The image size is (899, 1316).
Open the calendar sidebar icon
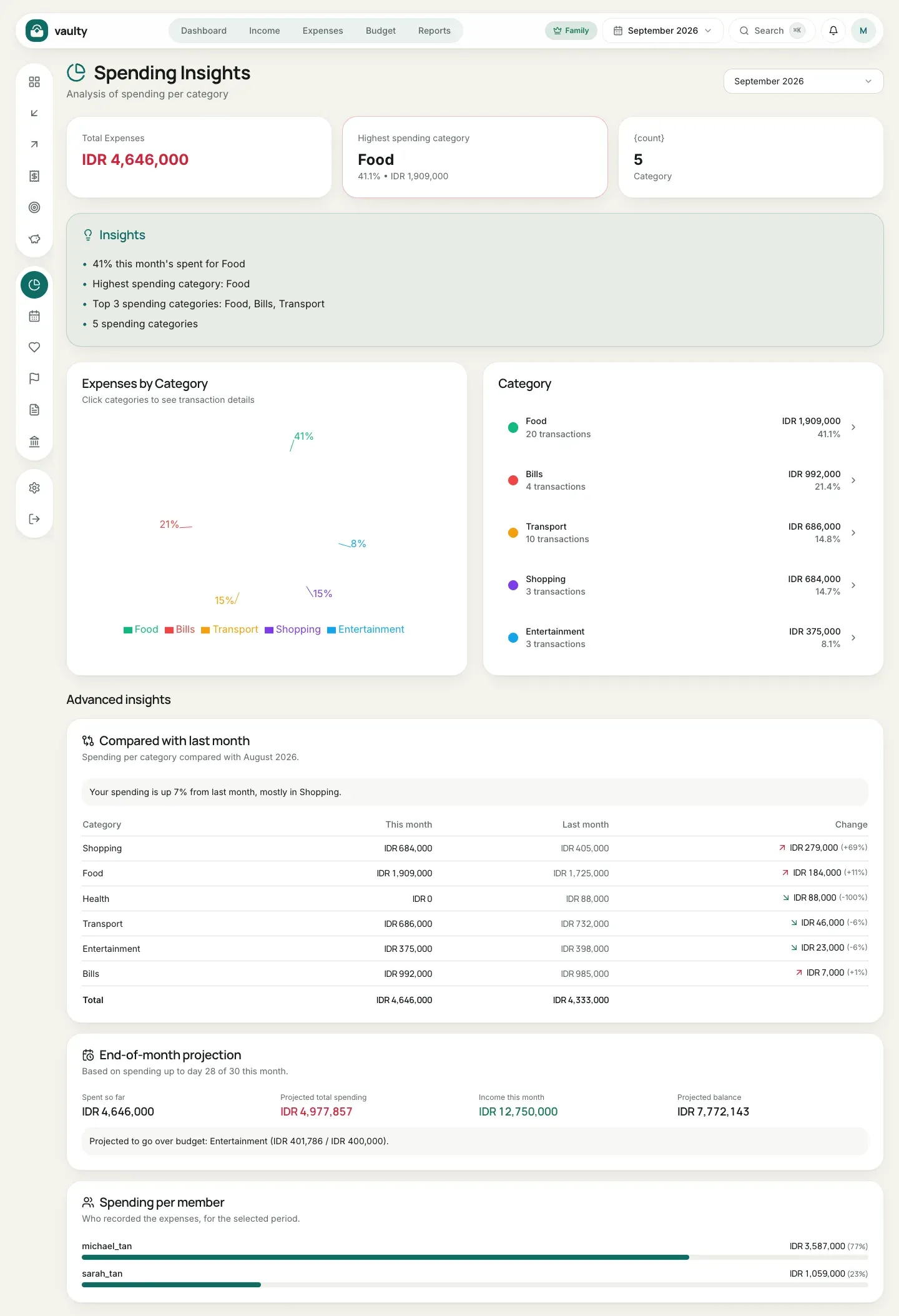tap(34, 316)
